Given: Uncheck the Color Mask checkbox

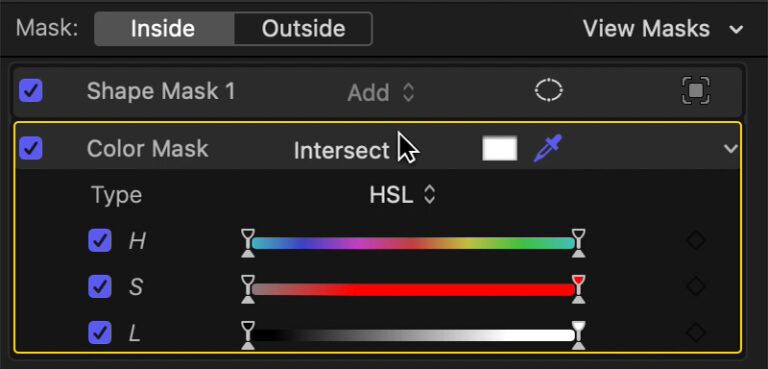Looking at the screenshot, I should coord(31,148).
